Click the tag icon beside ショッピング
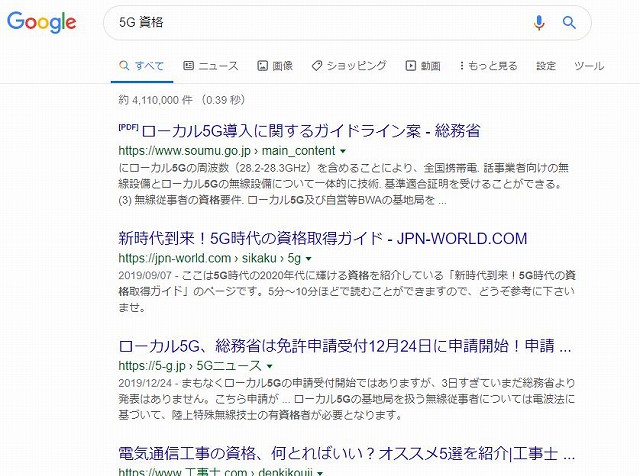Viewport: 640px width, 476px height. [x=317, y=66]
